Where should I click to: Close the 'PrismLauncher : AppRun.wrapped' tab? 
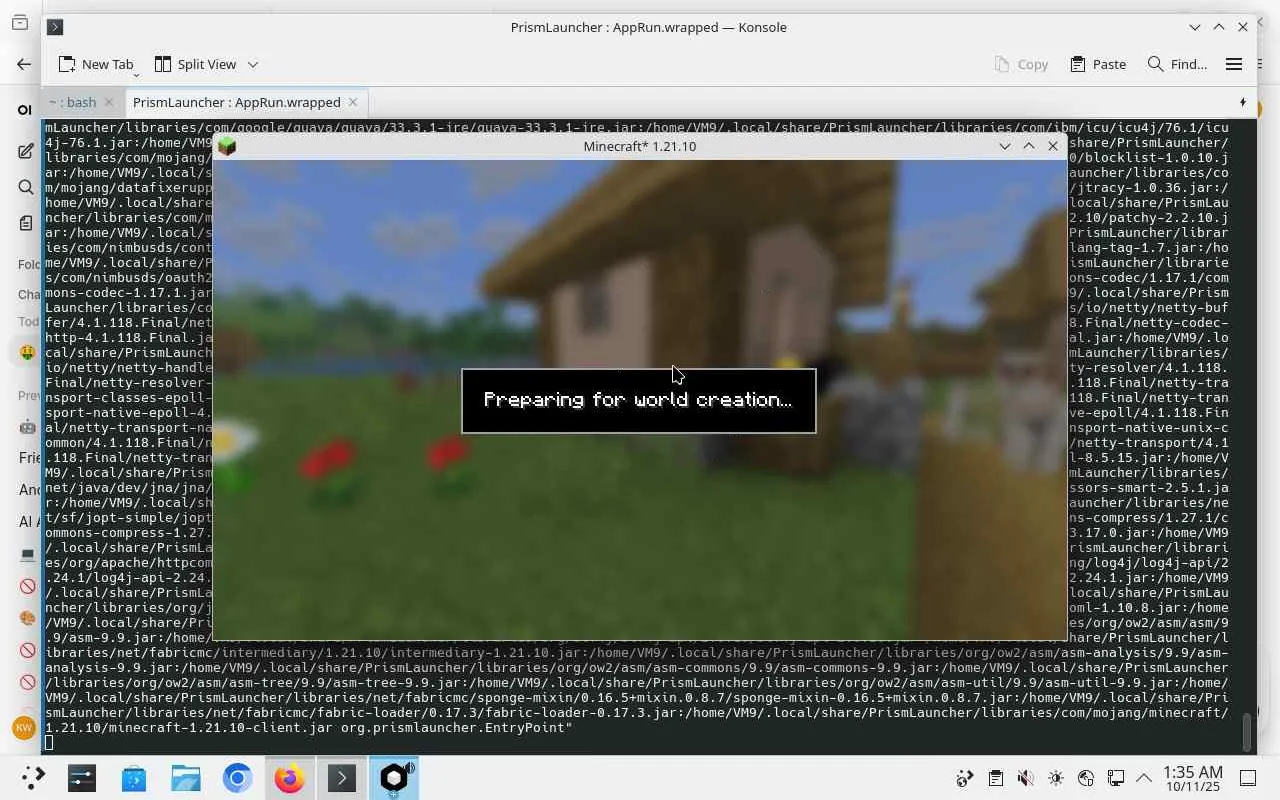[352, 102]
